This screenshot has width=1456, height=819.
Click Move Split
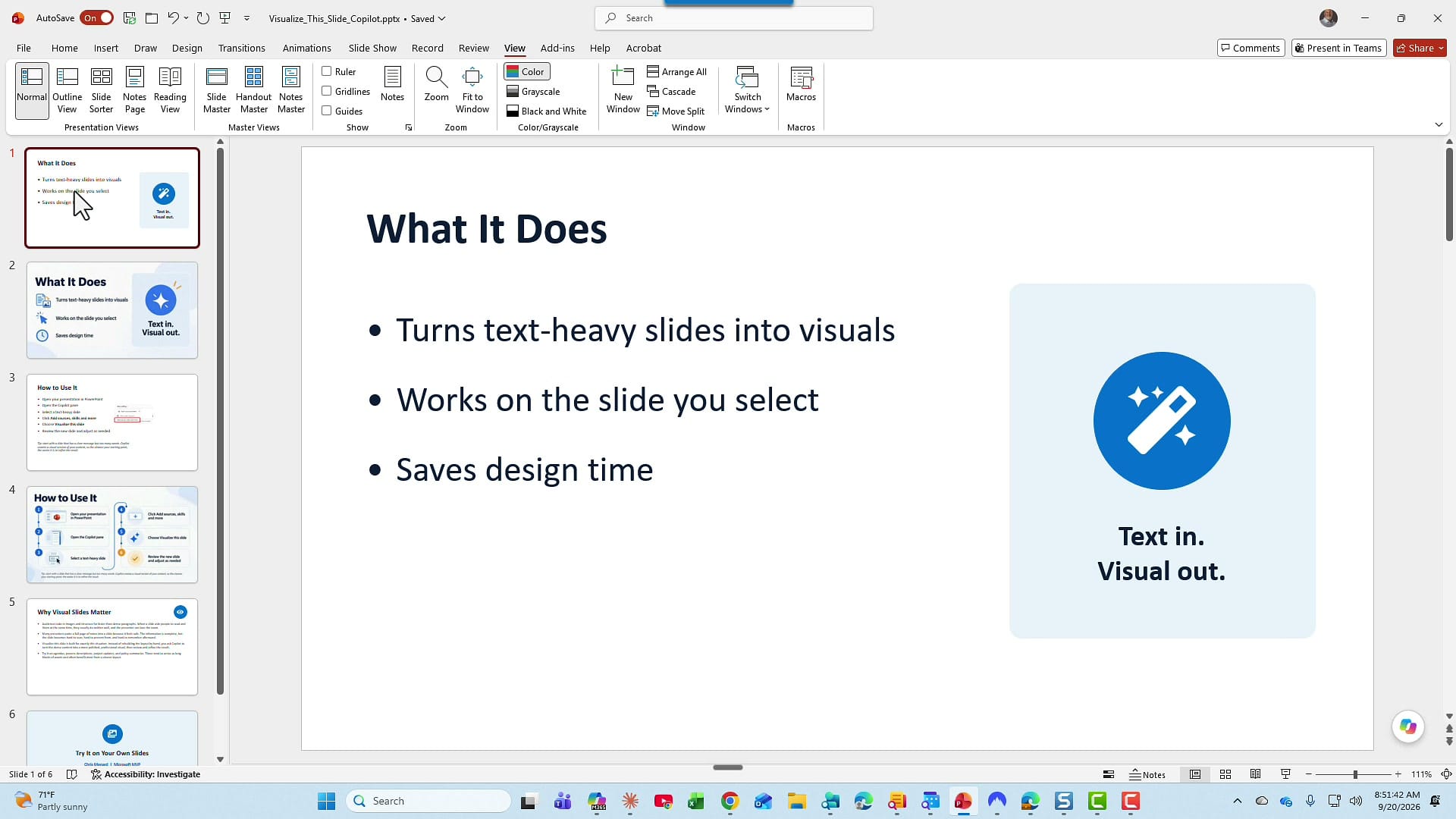pos(676,111)
